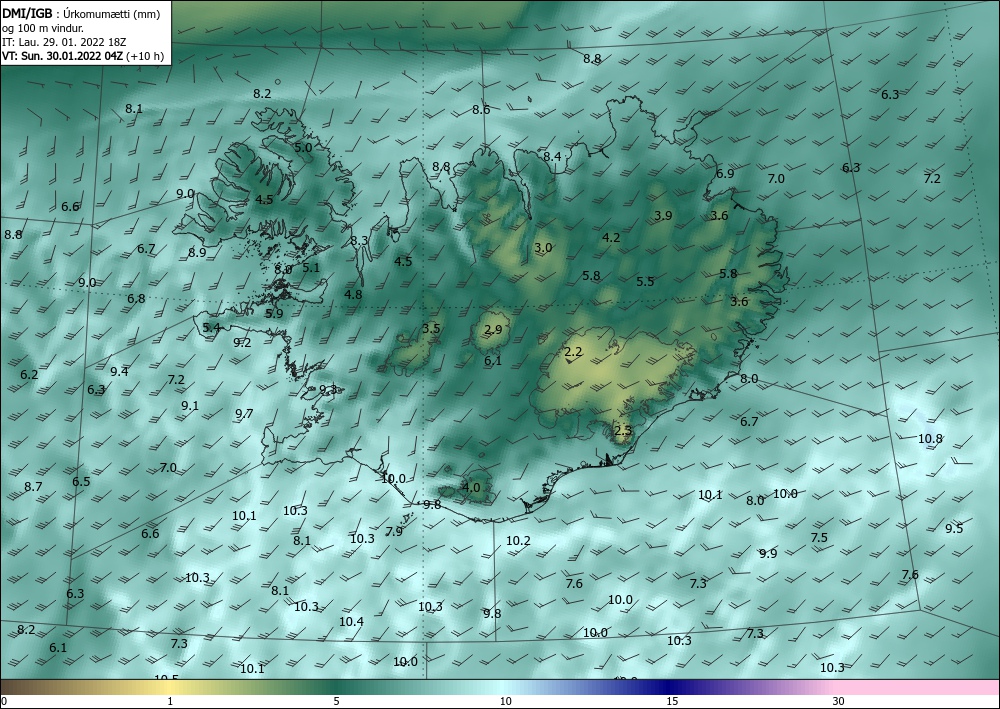This screenshot has height=709, width=1000.
Task: Click the 9.4 value off the west coast
Action: pyautogui.click(x=119, y=372)
